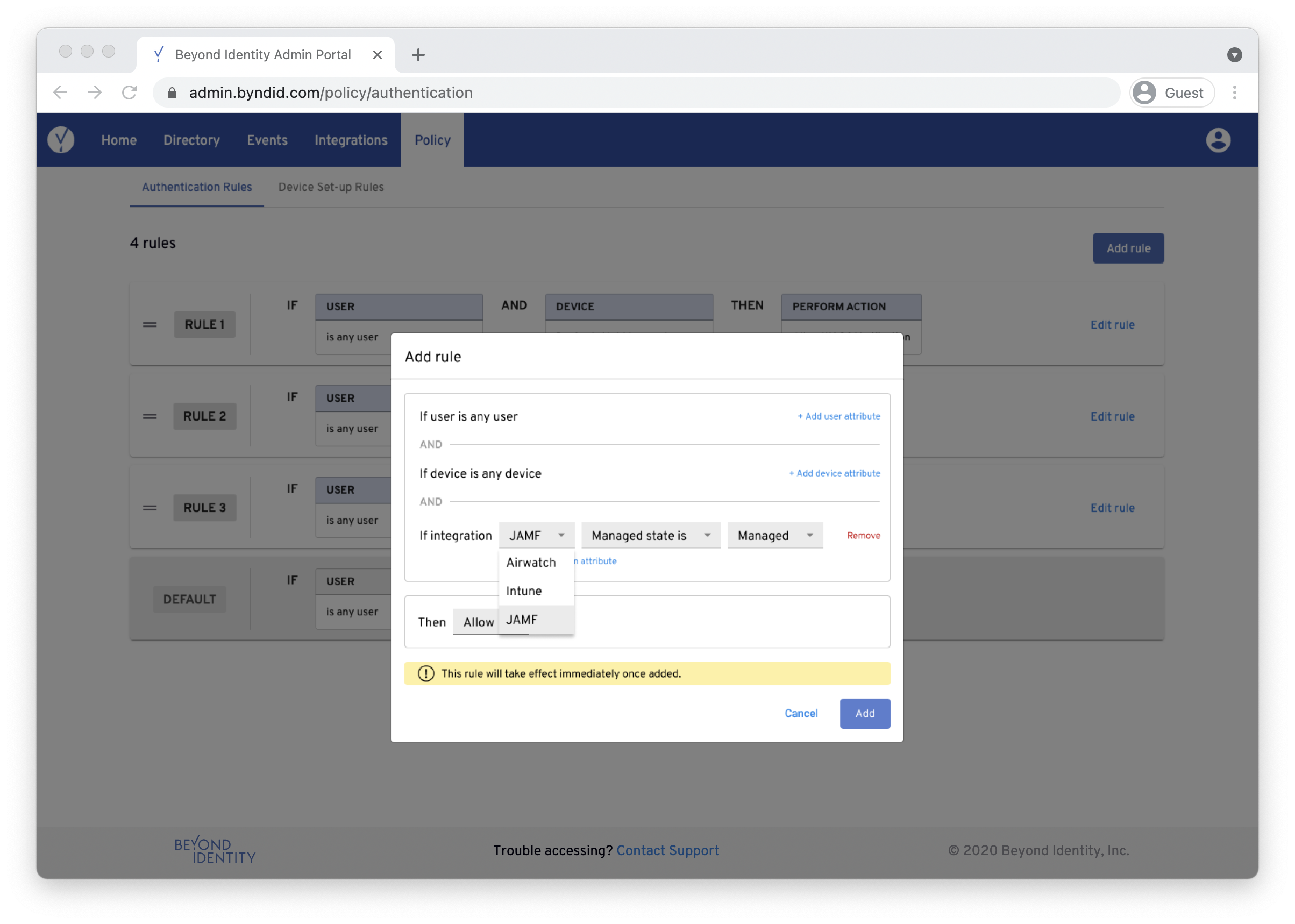This screenshot has width=1295, height=924.
Task: Click Edit rule for RULE 3
Action: tap(1112, 508)
